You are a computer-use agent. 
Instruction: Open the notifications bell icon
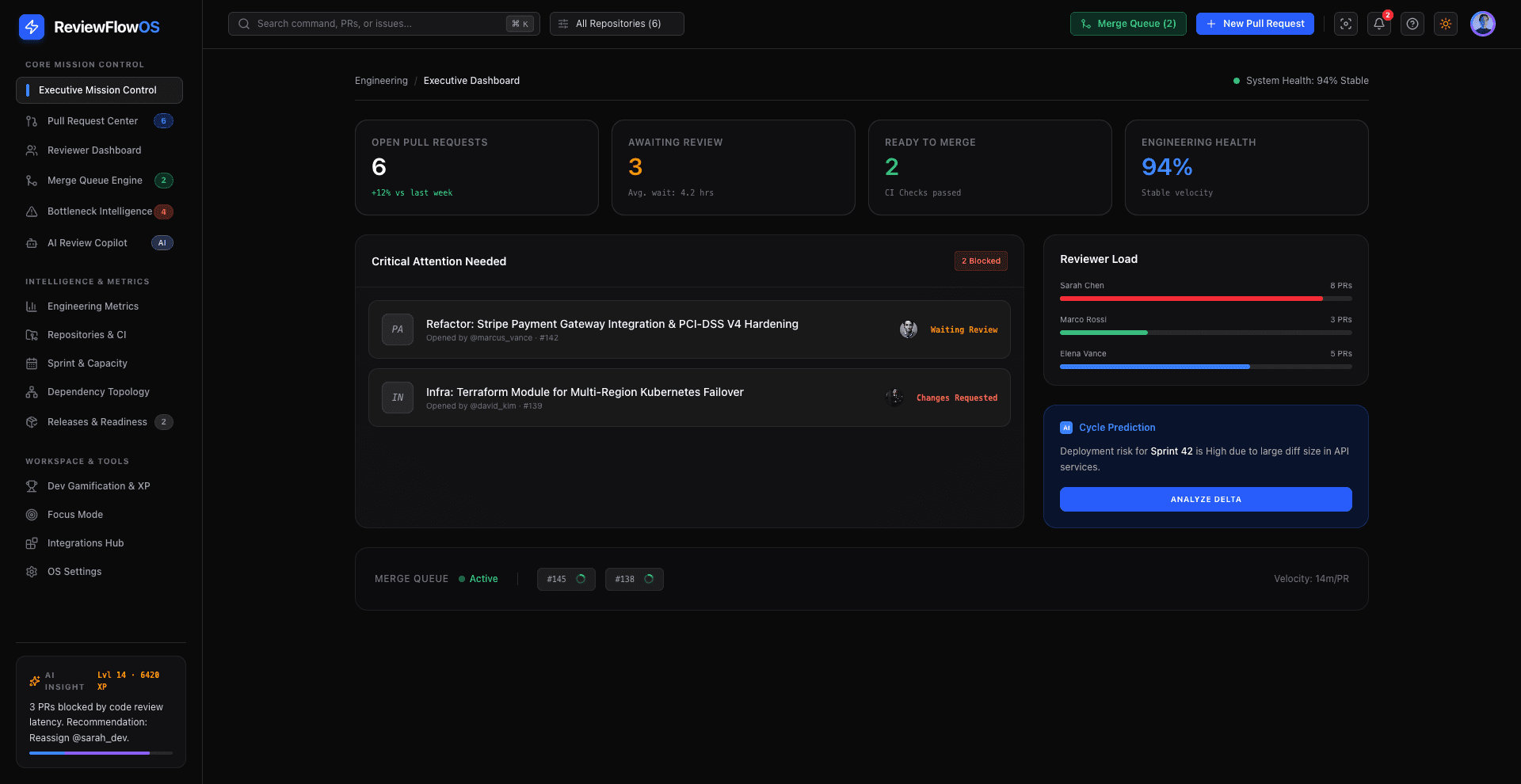[x=1379, y=24]
